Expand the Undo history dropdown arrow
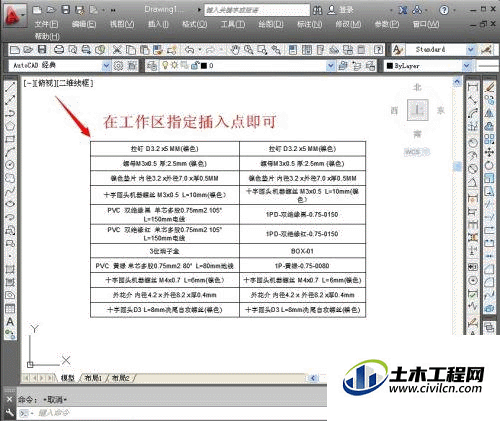The width and height of the screenshot is (500, 421). click(200, 50)
